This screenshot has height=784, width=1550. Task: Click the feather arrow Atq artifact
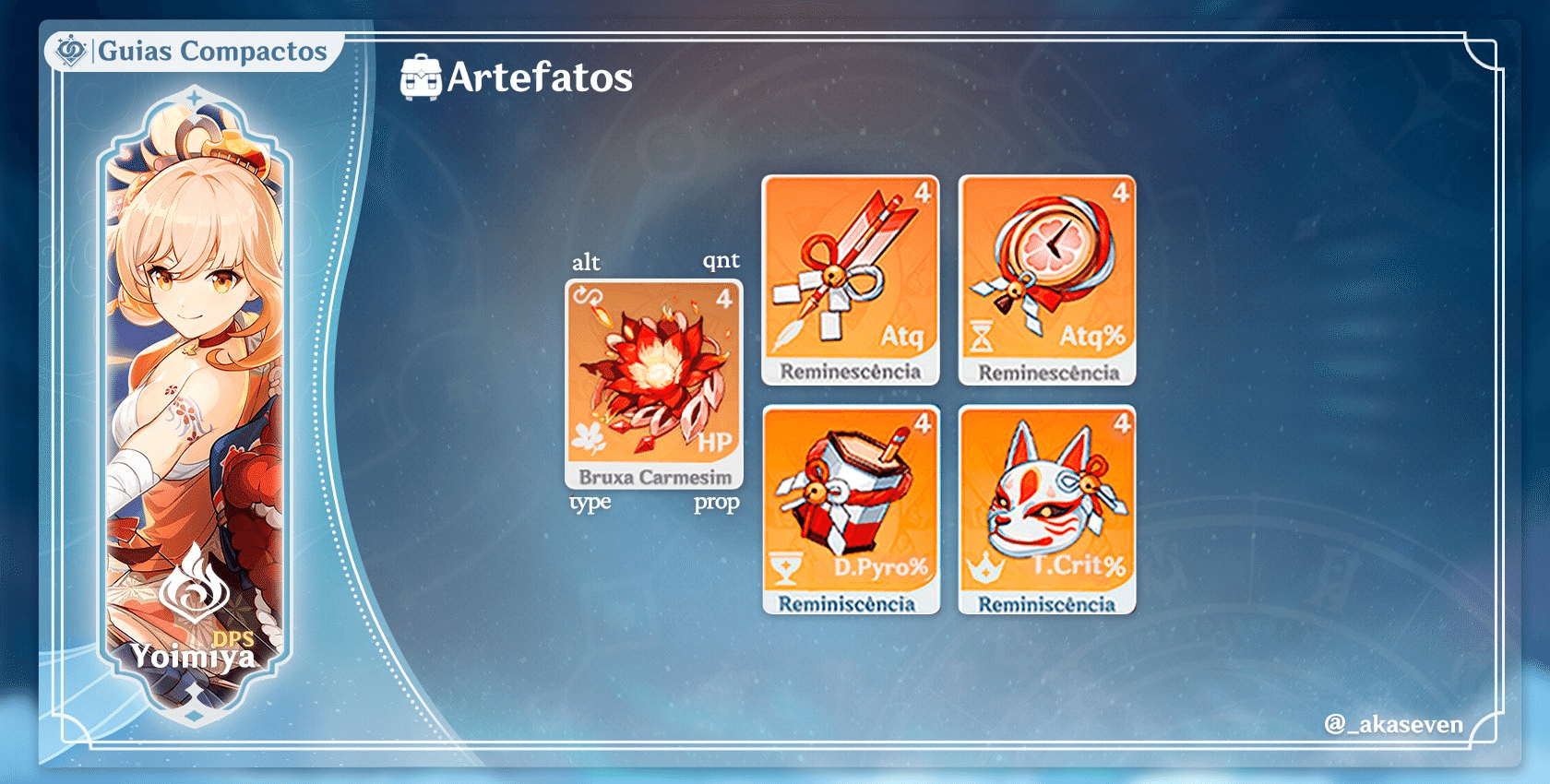[x=850, y=279]
